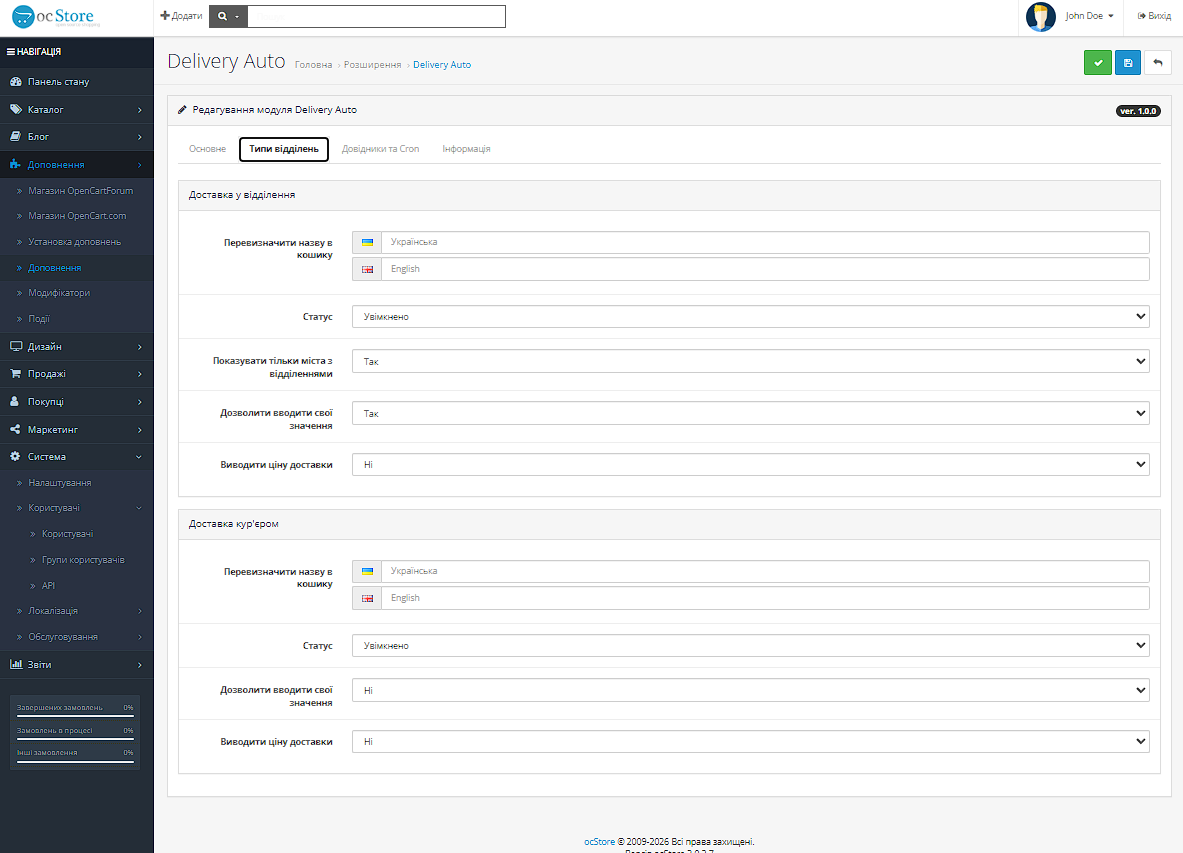Focus English name field for Доставка кур'єром
This screenshot has height=853, width=1183.
coord(765,598)
